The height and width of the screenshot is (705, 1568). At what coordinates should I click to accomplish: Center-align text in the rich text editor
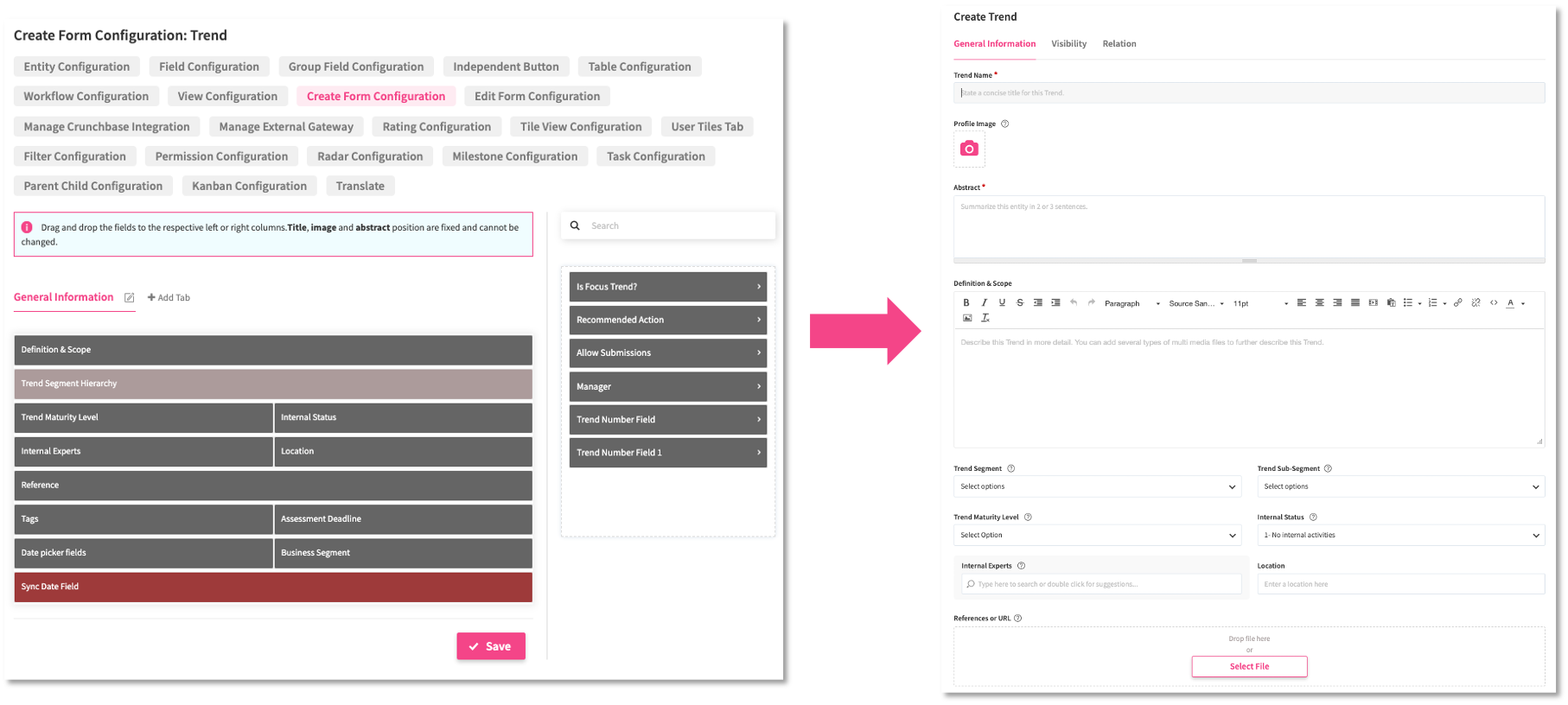1319,303
